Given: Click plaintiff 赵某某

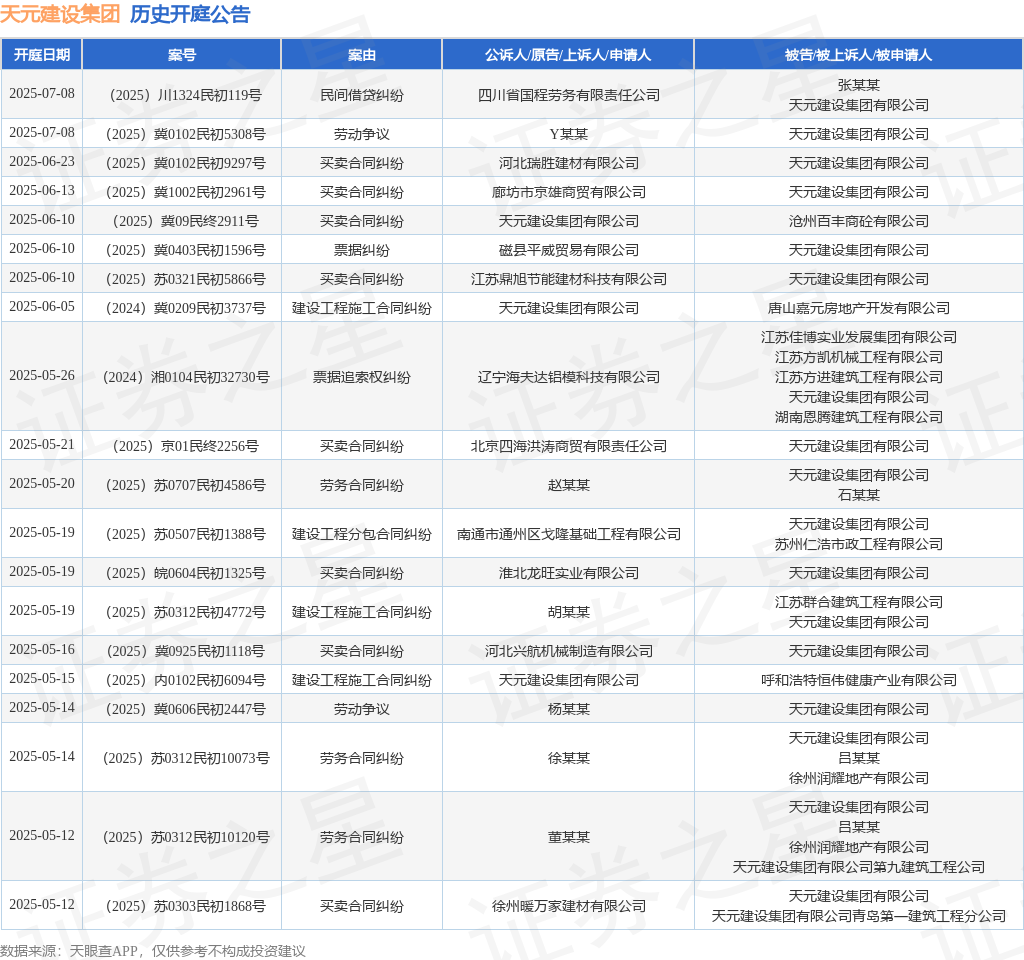Looking at the screenshot, I should pyautogui.click(x=568, y=485).
